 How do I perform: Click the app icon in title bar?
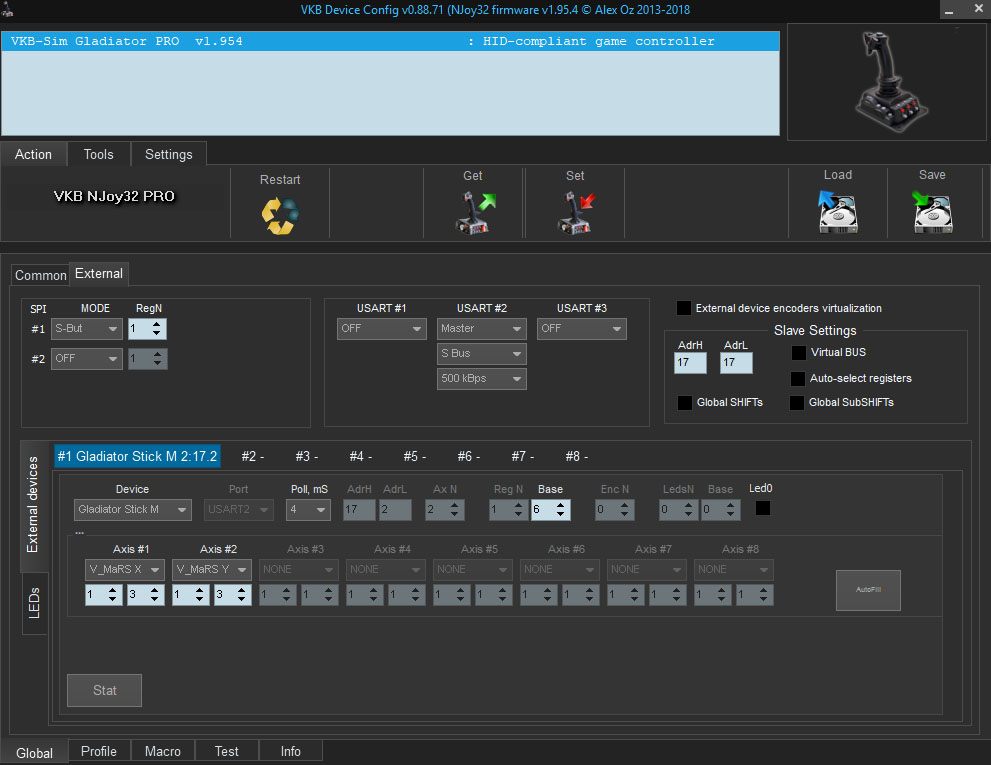click(9, 10)
